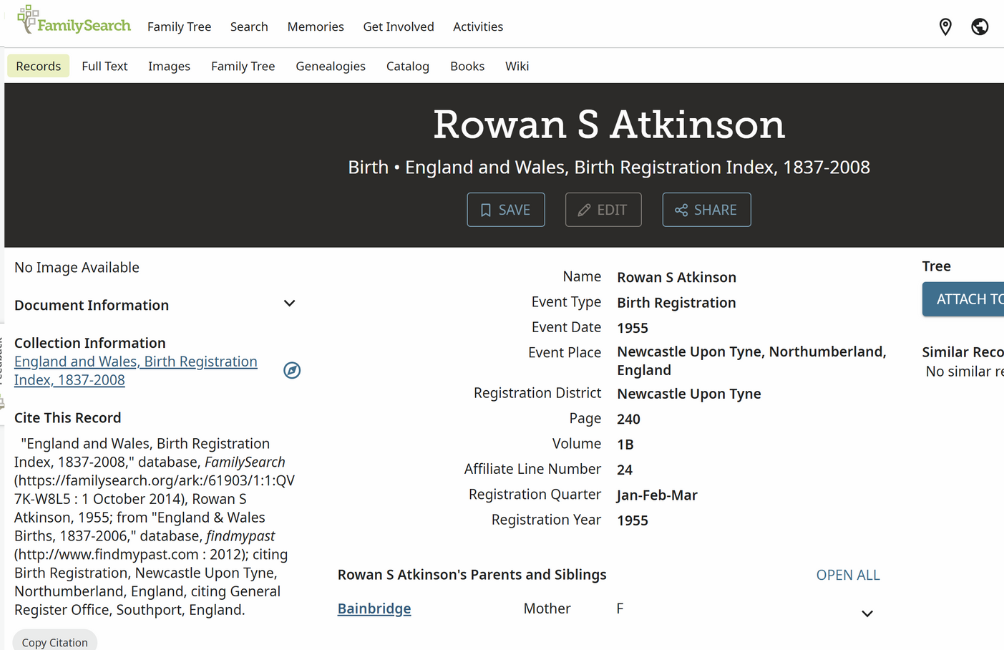1004x650 pixels.
Task: Open the England and Wales Birth Registration Index link
Action: [135, 361]
